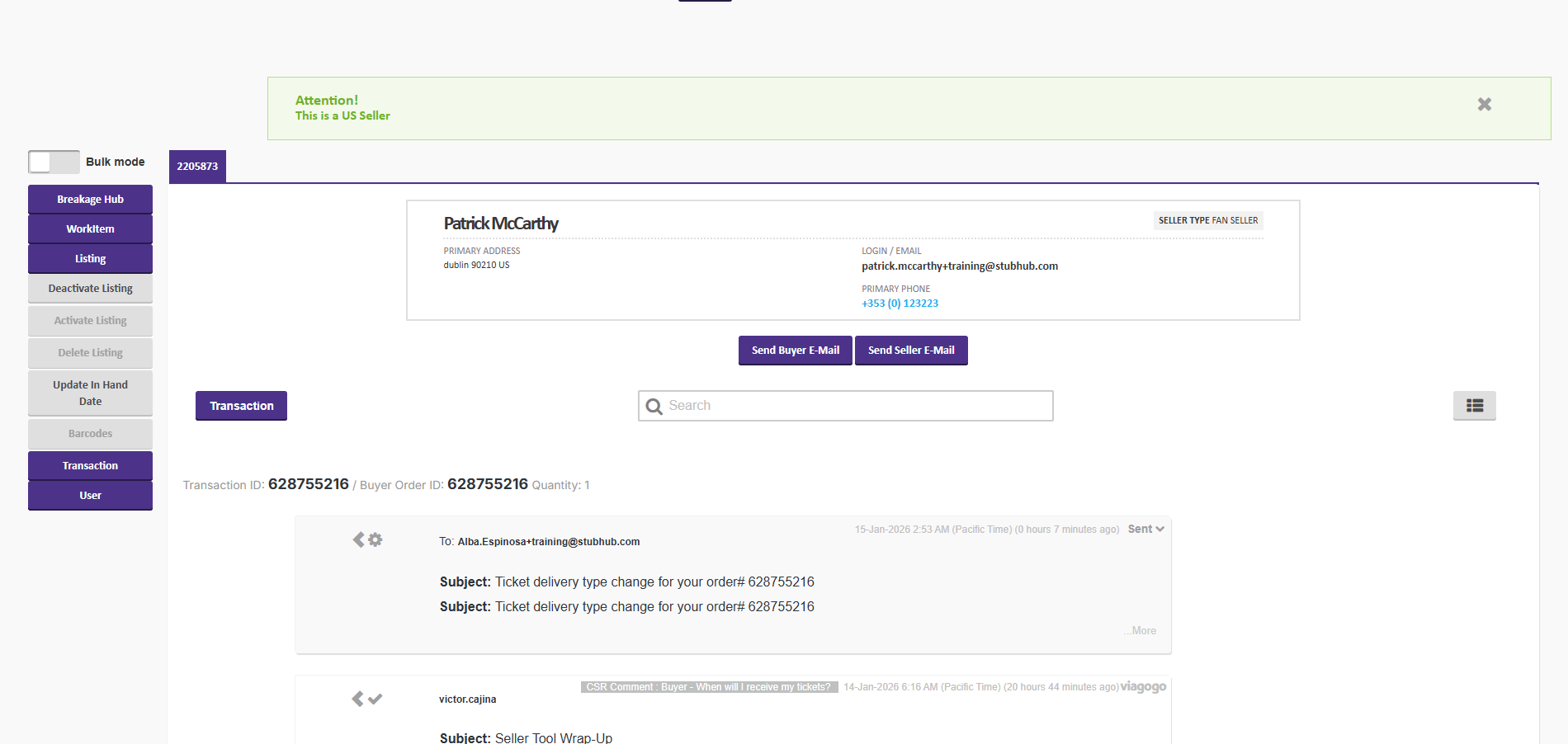Select the 2205873 tab
Screen dimensions: 1568x744
[x=197, y=166]
